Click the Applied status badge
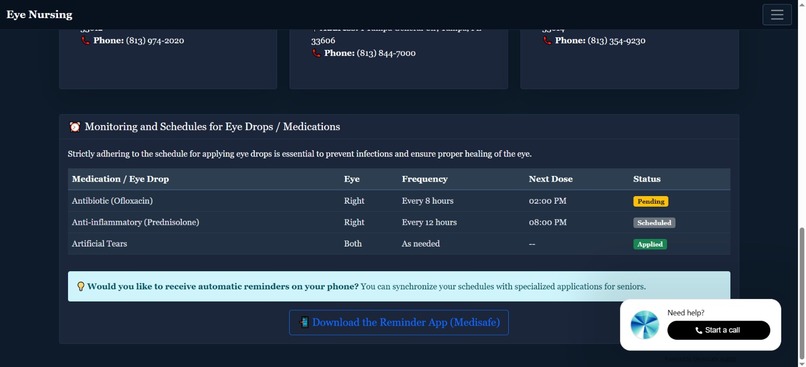 coord(650,244)
